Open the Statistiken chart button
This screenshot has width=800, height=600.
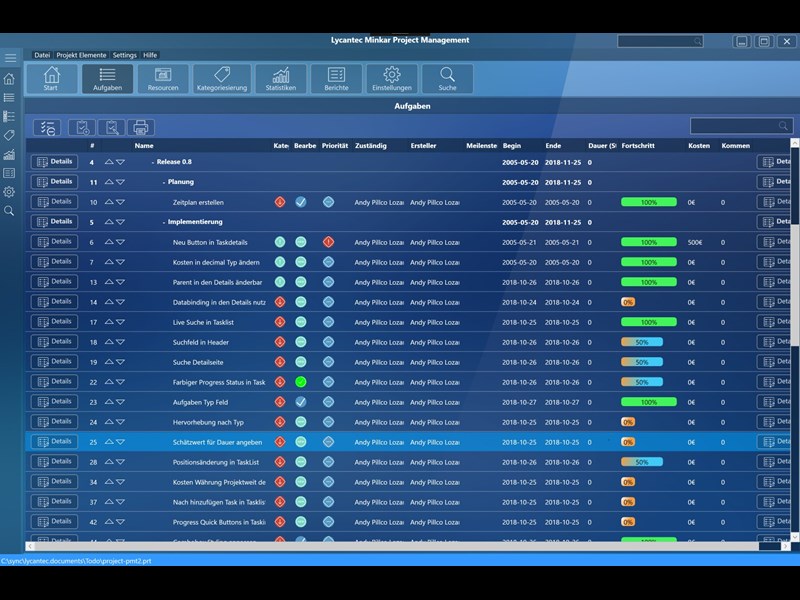[281, 79]
